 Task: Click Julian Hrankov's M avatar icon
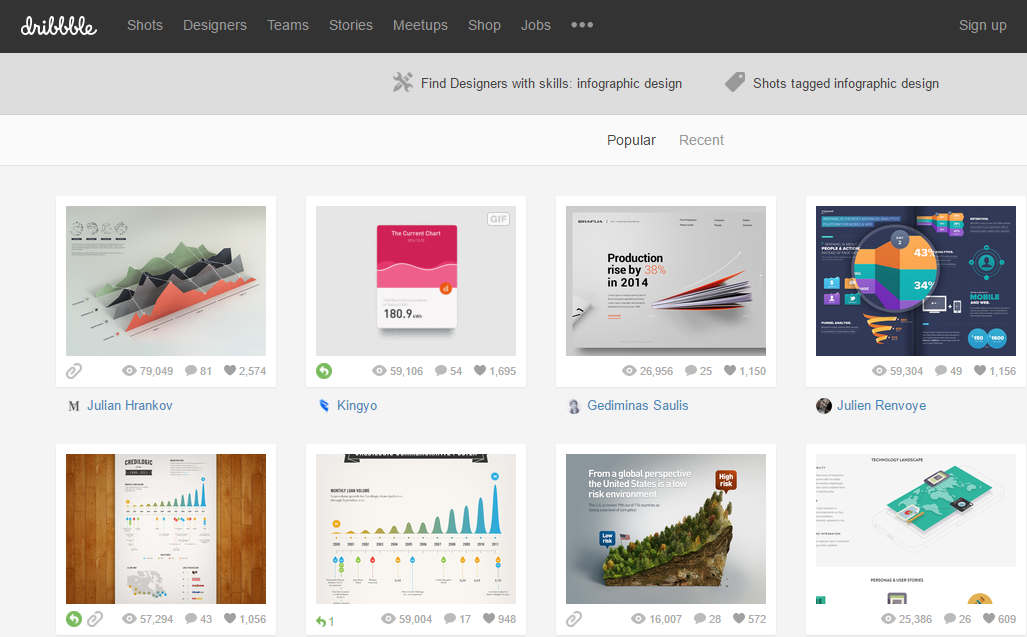74,406
